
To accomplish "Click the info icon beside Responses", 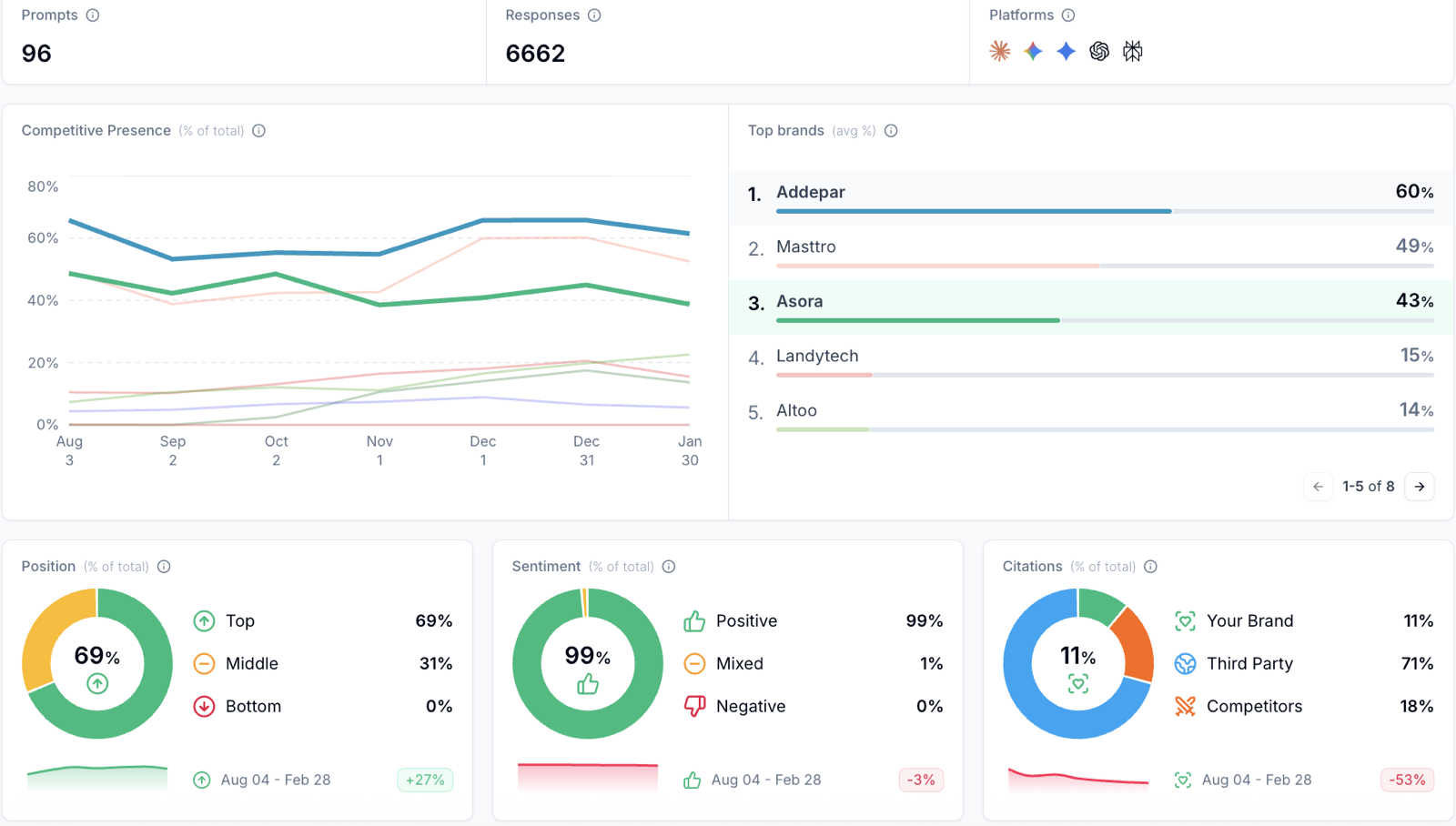I will [x=594, y=15].
